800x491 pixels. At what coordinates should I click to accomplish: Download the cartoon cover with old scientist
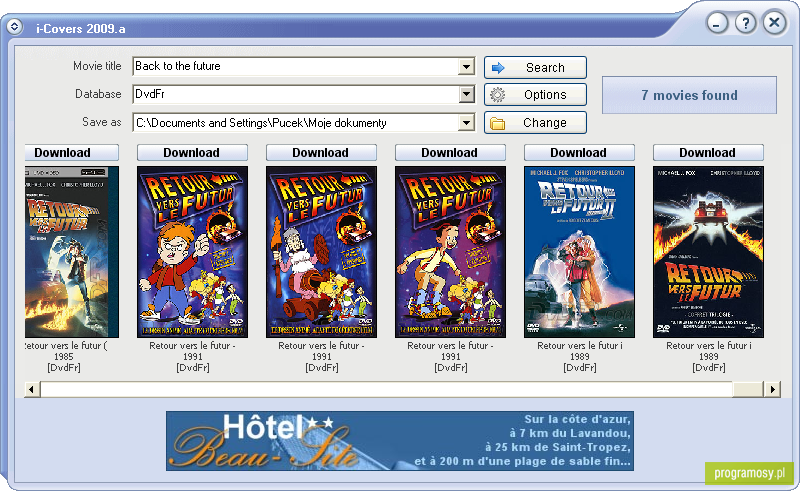[x=321, y=153]
